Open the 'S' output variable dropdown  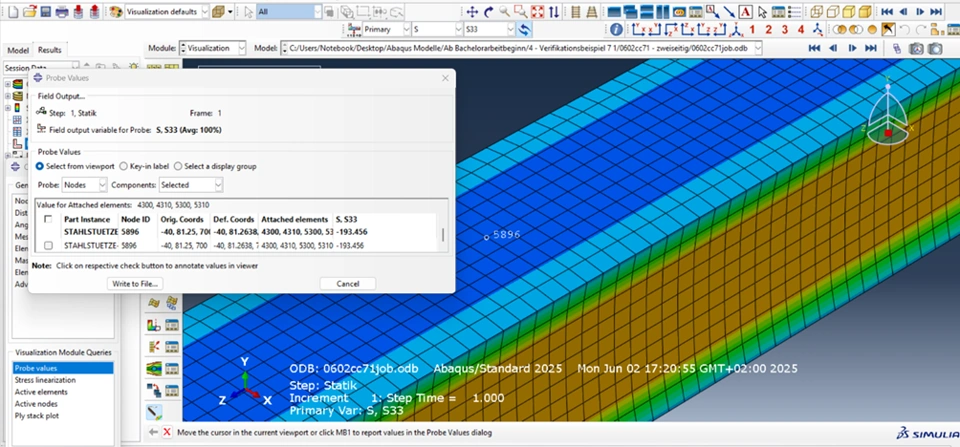click(437, 29)
